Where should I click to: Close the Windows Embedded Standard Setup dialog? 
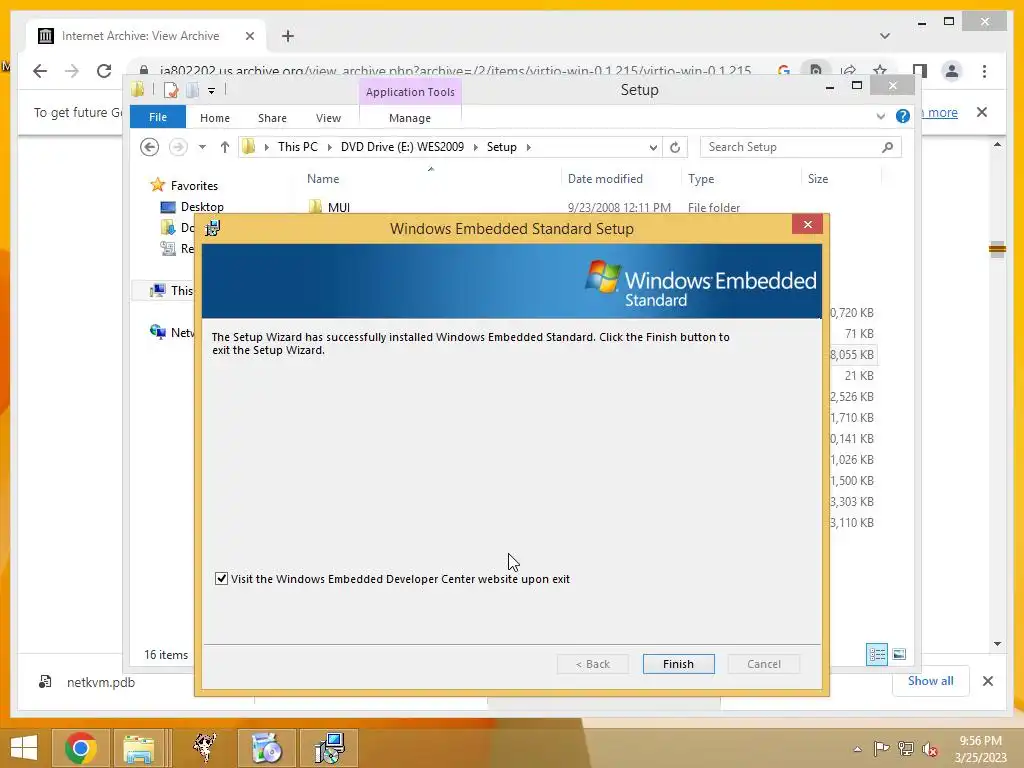pos(808,225)
